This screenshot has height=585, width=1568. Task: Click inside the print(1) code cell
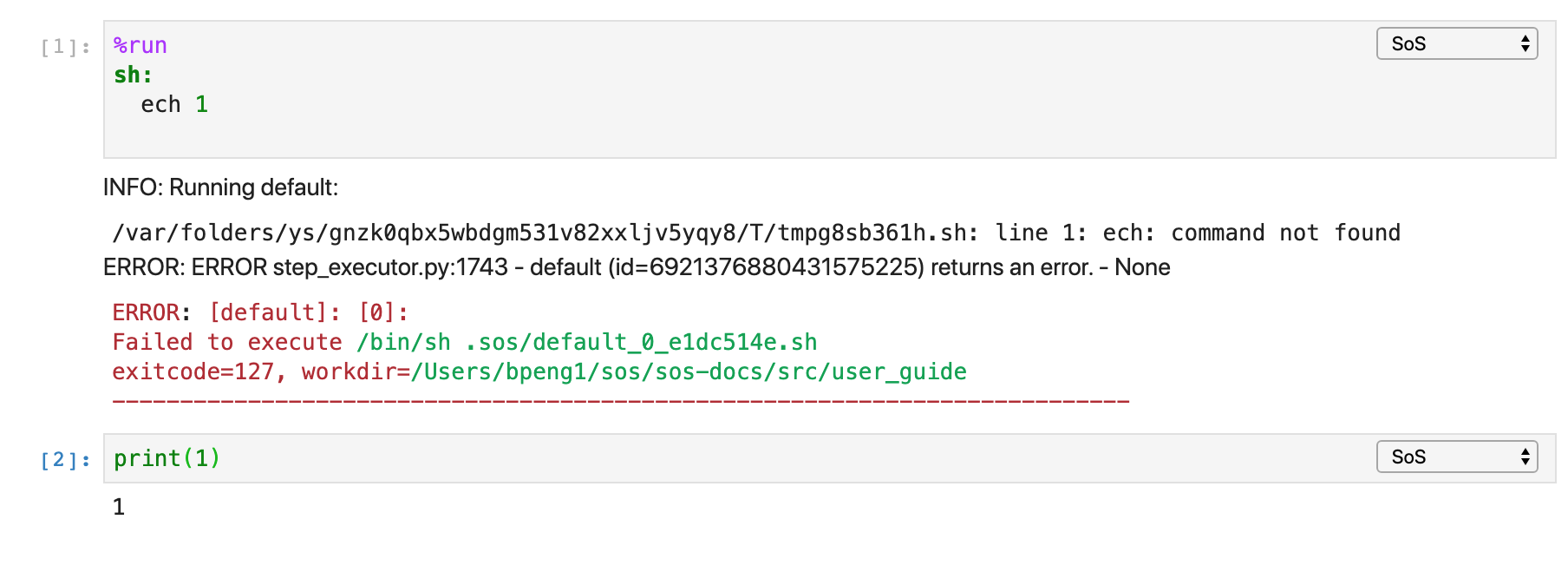click(167, 457)
